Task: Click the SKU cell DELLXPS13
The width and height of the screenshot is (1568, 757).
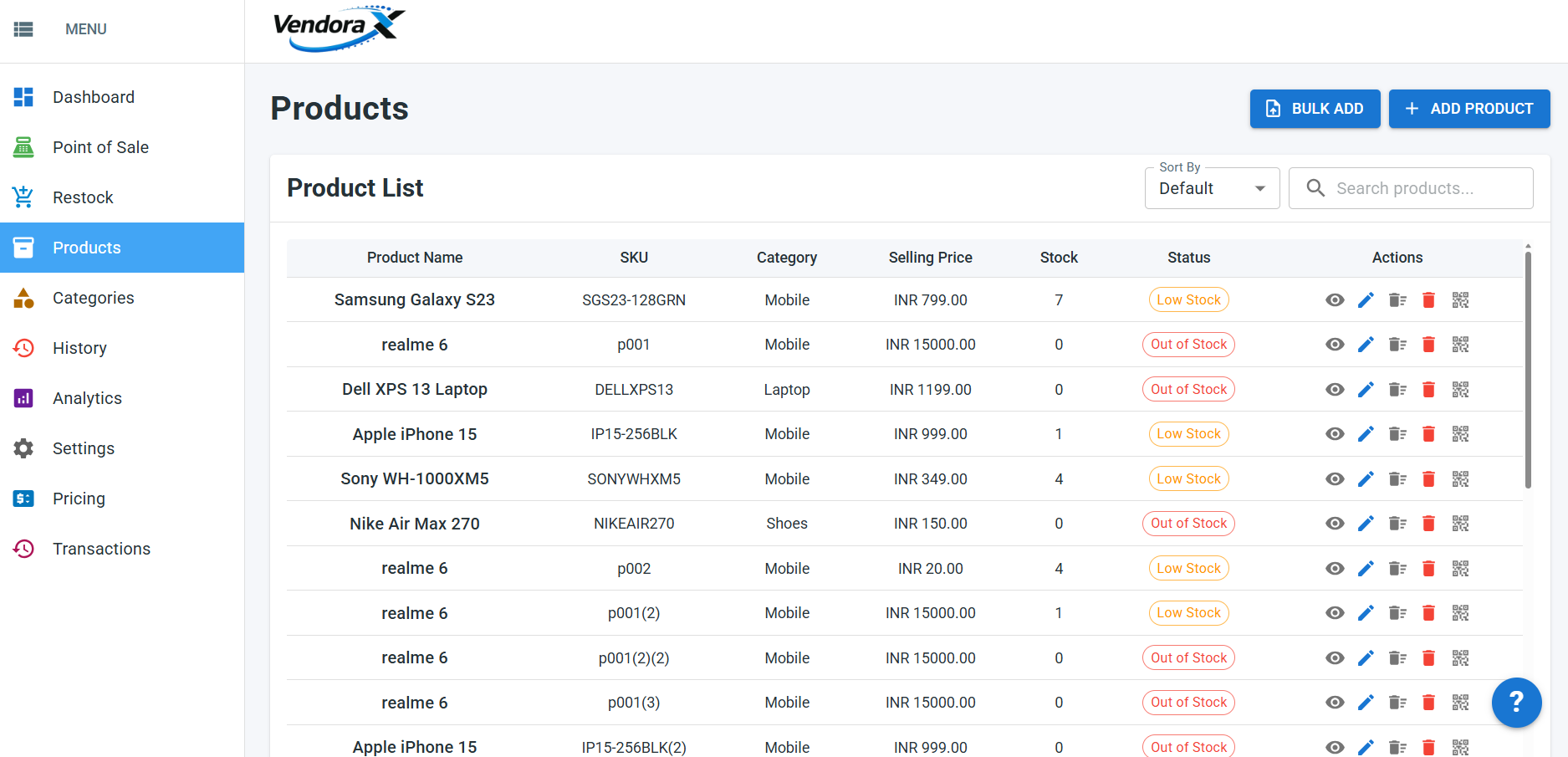Action: 634,390
